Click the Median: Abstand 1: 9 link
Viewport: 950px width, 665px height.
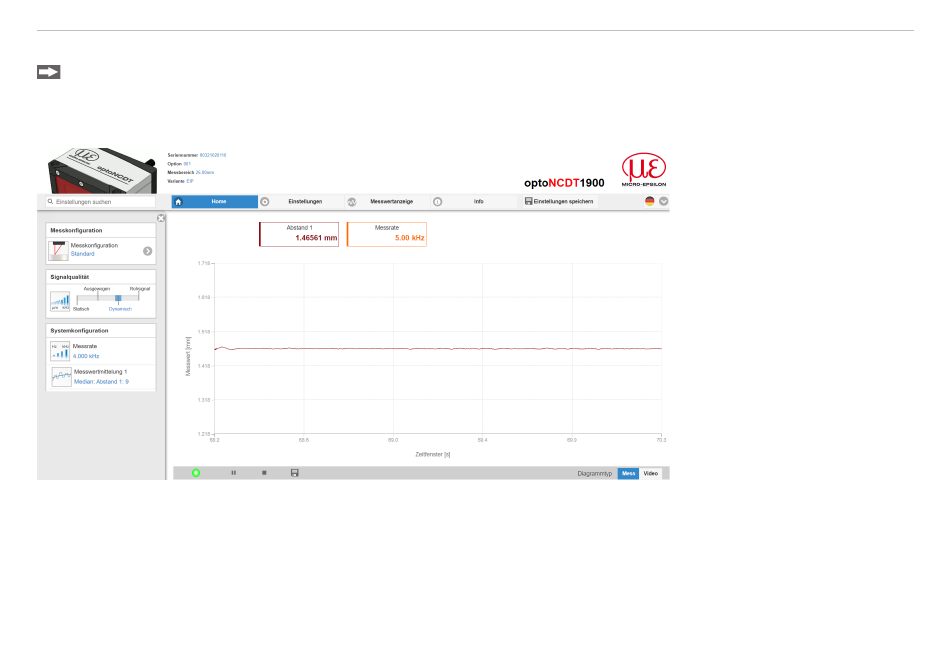click(x=101, y=382)
